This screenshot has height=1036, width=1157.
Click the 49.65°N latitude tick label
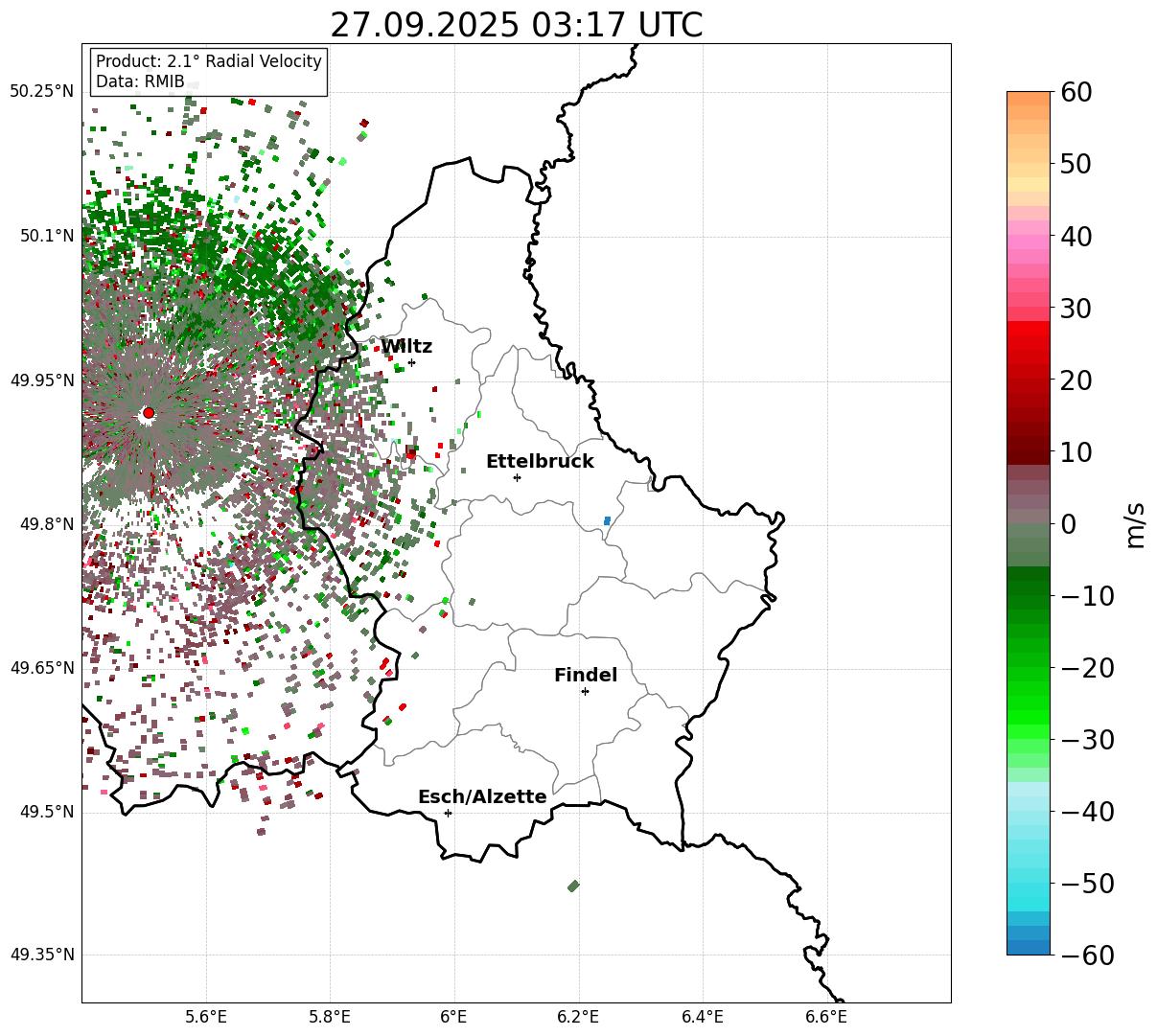pos(41,668)
